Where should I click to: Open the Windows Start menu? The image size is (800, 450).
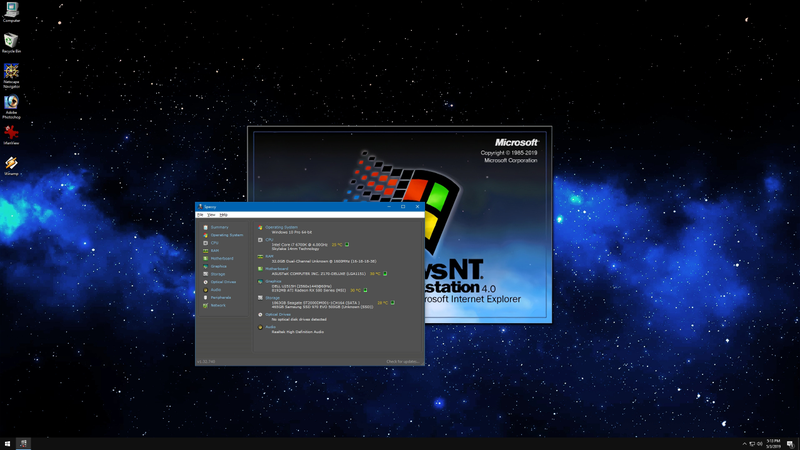(x=7, y=444)
